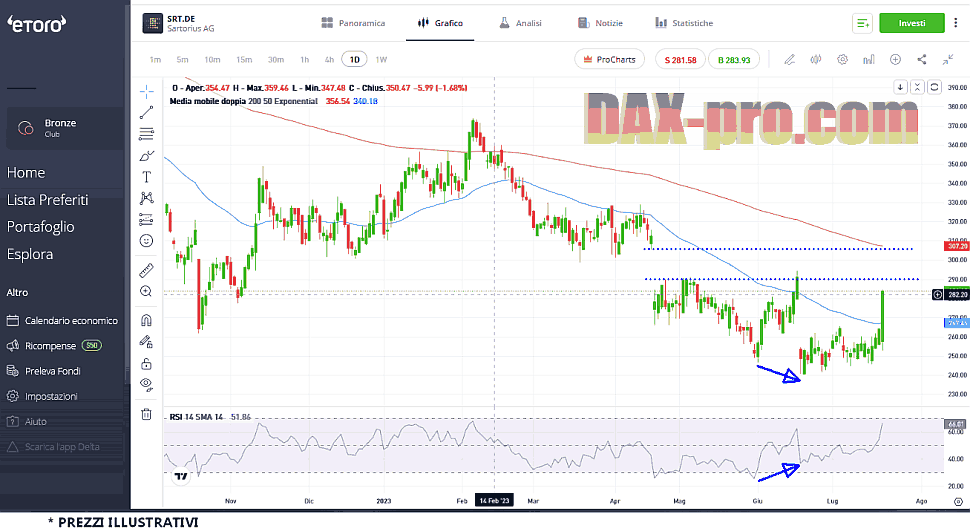Select the 30m timeframe

(x=276, y=59)
